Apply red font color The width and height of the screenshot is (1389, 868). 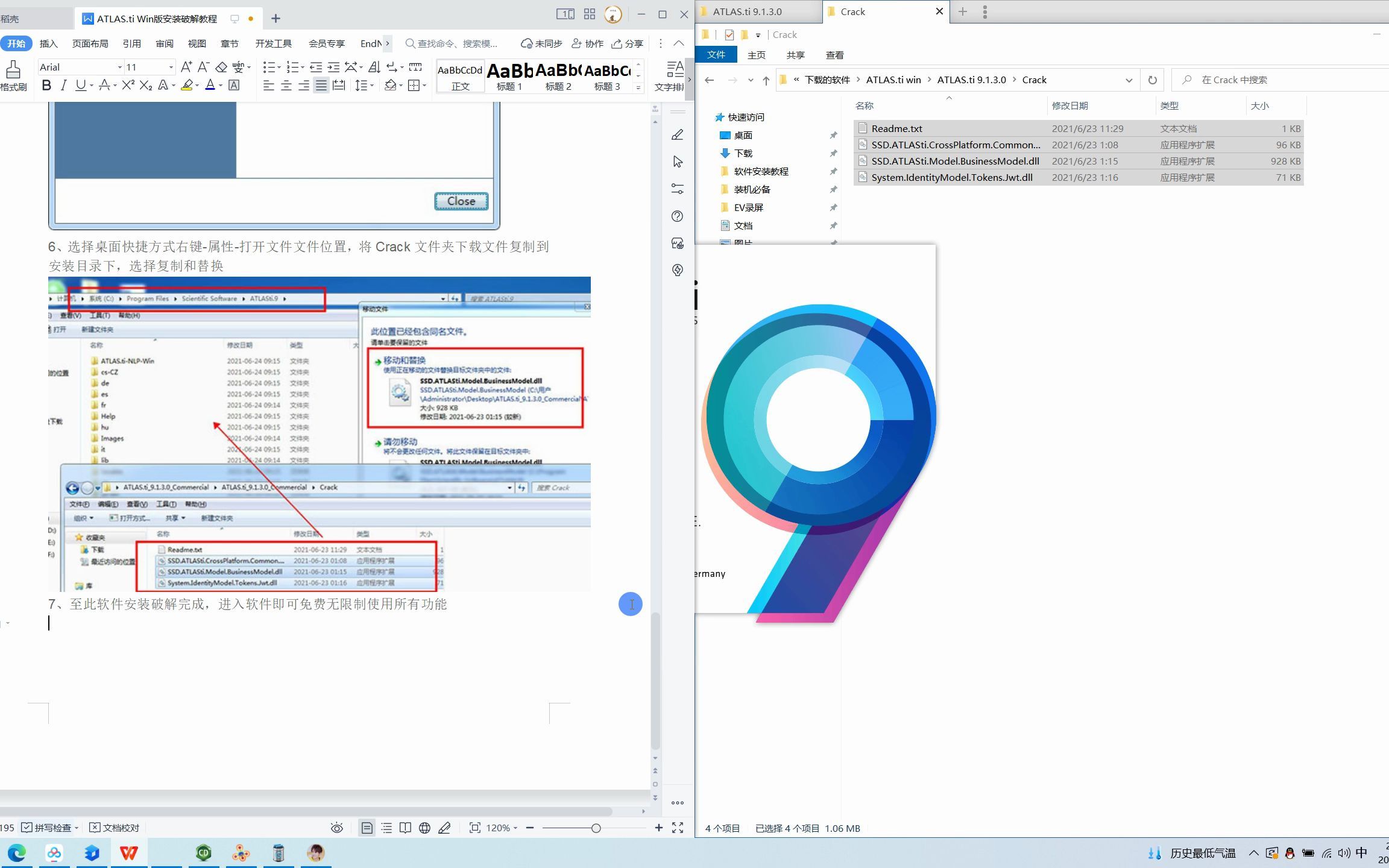(x=210, y=86)
